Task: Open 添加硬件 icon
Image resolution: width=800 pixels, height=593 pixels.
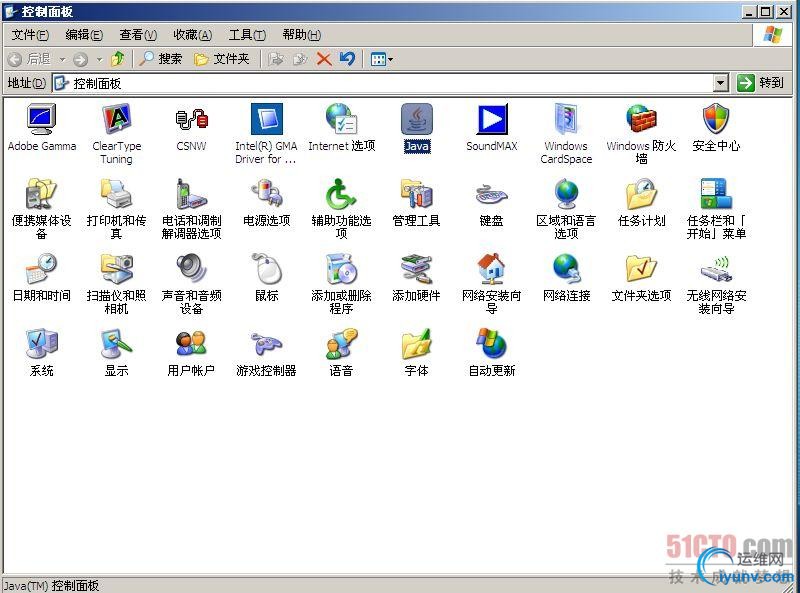Action: coord(416,269)
